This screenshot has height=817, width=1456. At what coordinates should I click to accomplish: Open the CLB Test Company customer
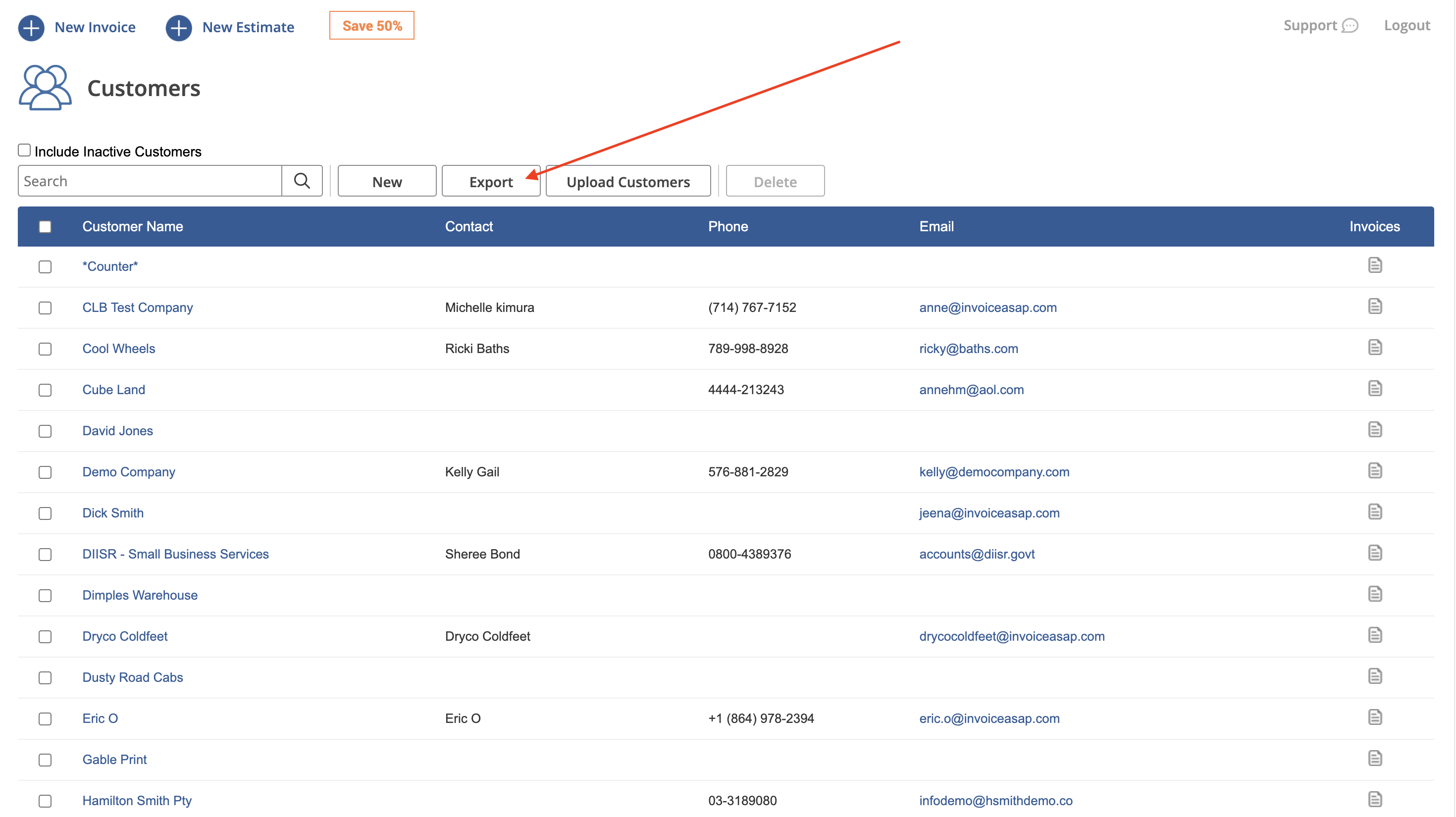coord(137,307)
